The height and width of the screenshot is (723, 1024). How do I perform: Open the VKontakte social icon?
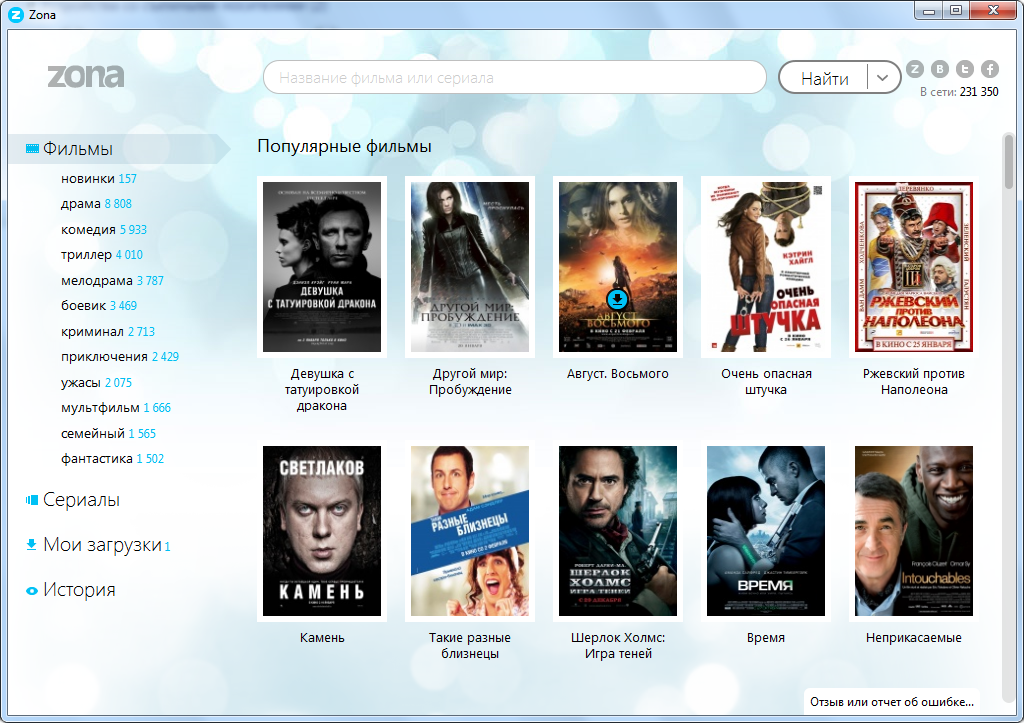point(940,69)
